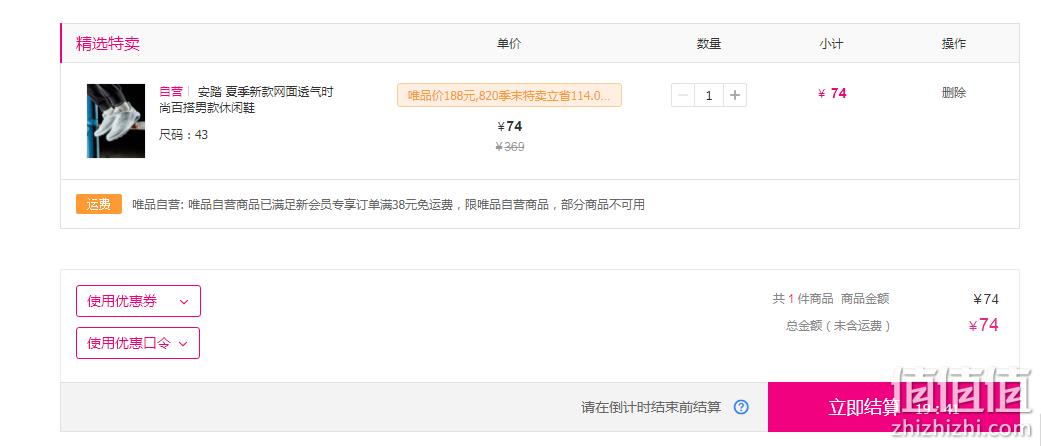
Task: Click the shoe product thumbnail image
Action: point(116,121)
